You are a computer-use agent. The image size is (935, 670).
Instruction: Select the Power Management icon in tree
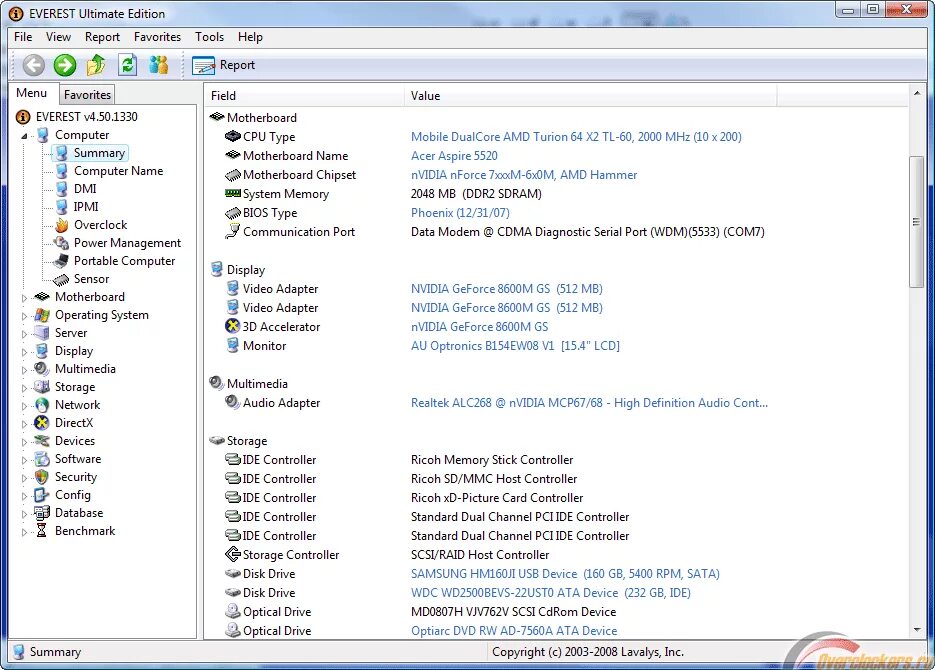coord(61,243)
